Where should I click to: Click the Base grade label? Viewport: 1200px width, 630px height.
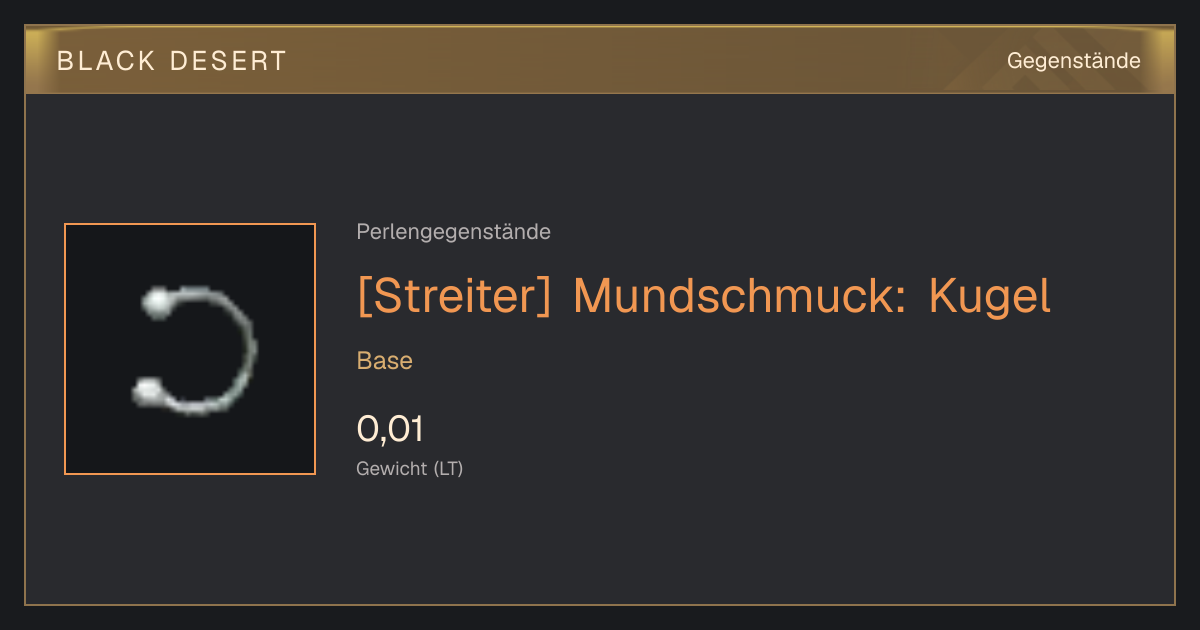(385, 361)
